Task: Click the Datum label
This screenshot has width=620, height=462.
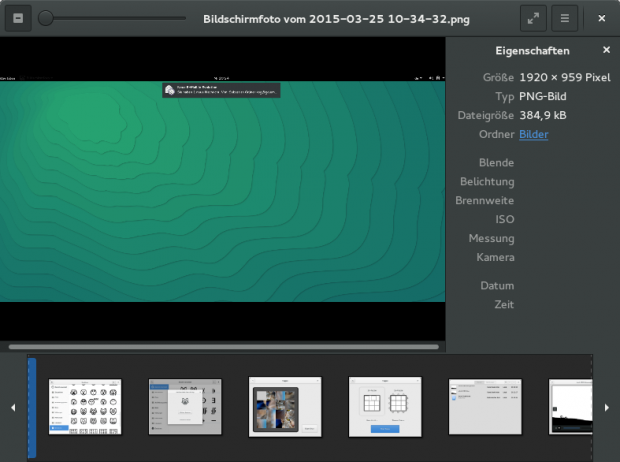Action: click(x=497, y=286)
